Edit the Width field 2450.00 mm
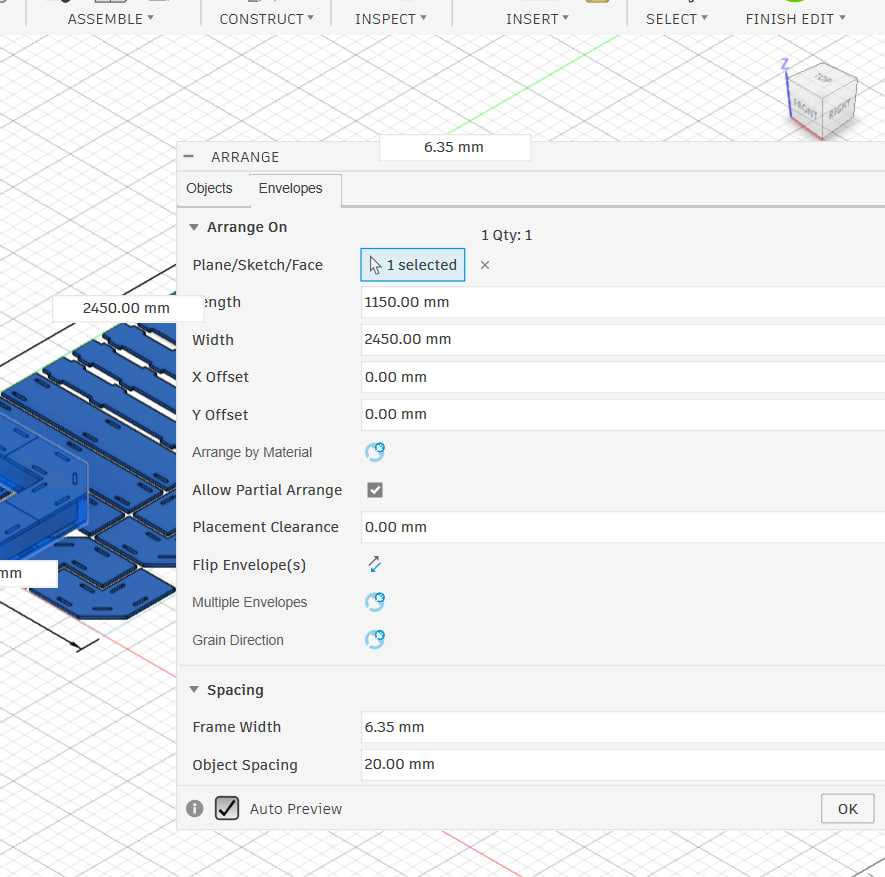 click(623, 339)
